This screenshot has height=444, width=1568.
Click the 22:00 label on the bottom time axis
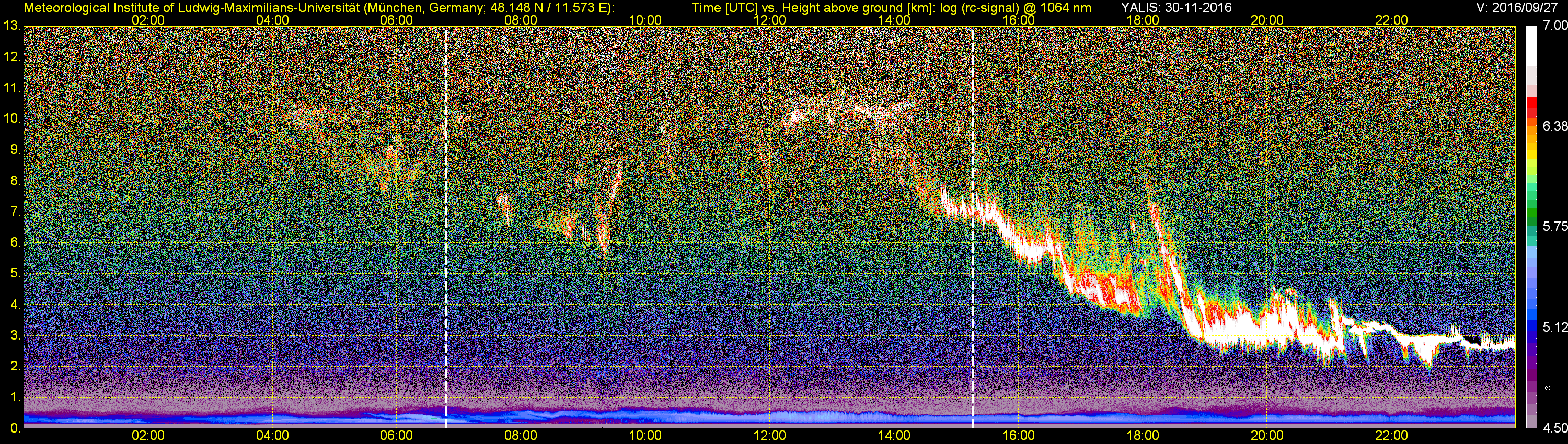(1391, 436)
